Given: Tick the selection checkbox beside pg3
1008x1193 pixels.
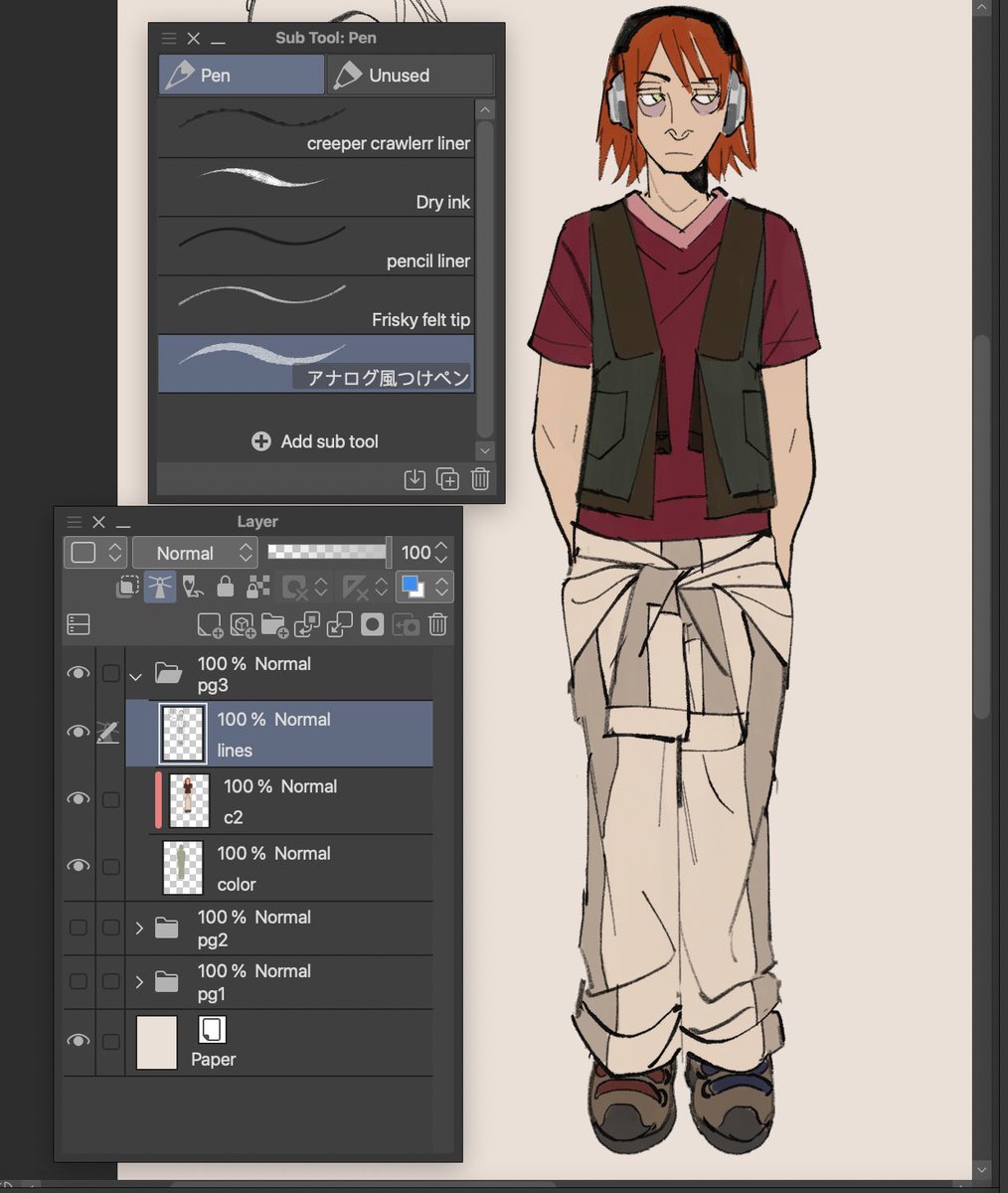Looking at the screenshot, I should (110, 674).
